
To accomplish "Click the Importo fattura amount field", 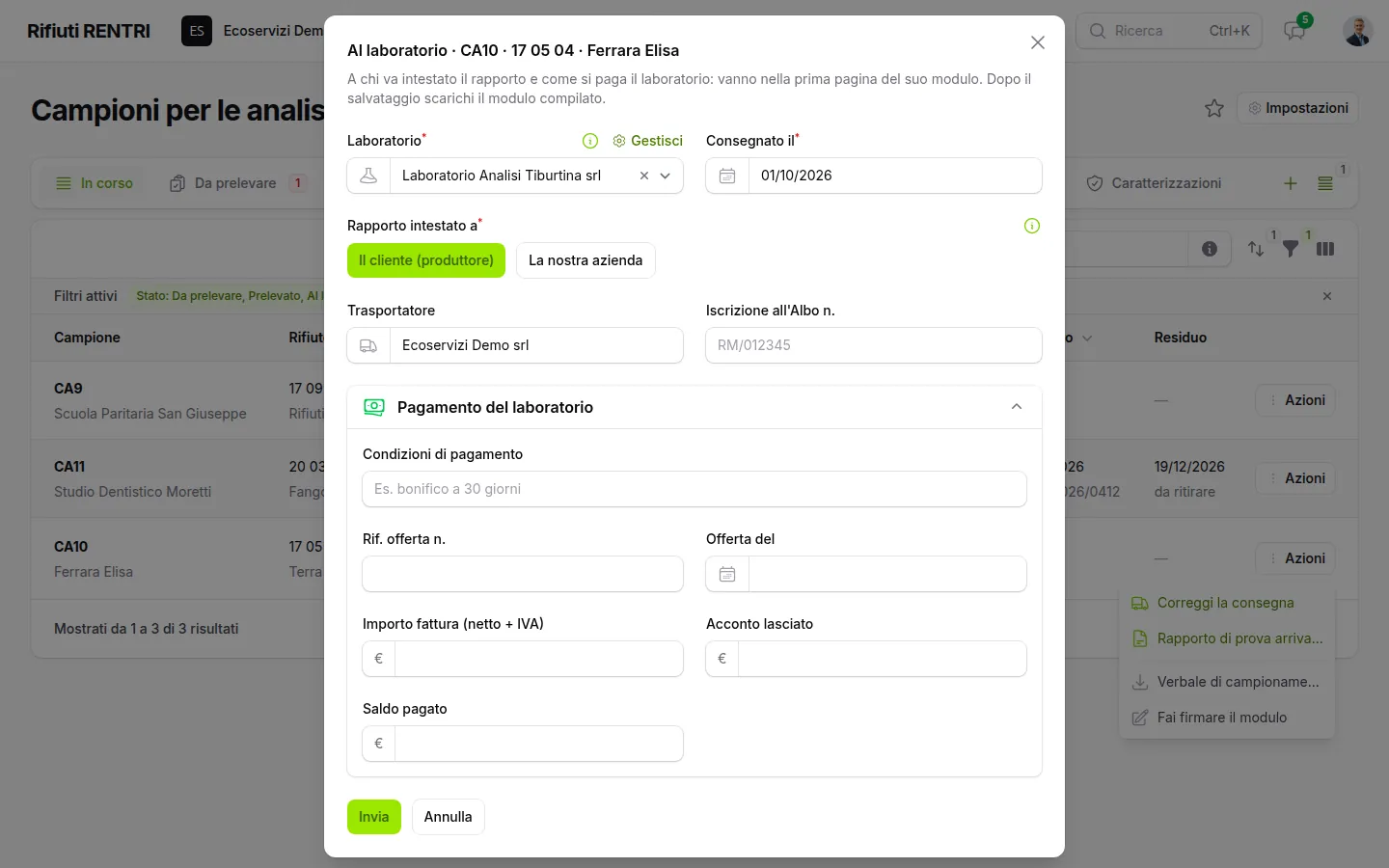I will click(x=538, y=659).
